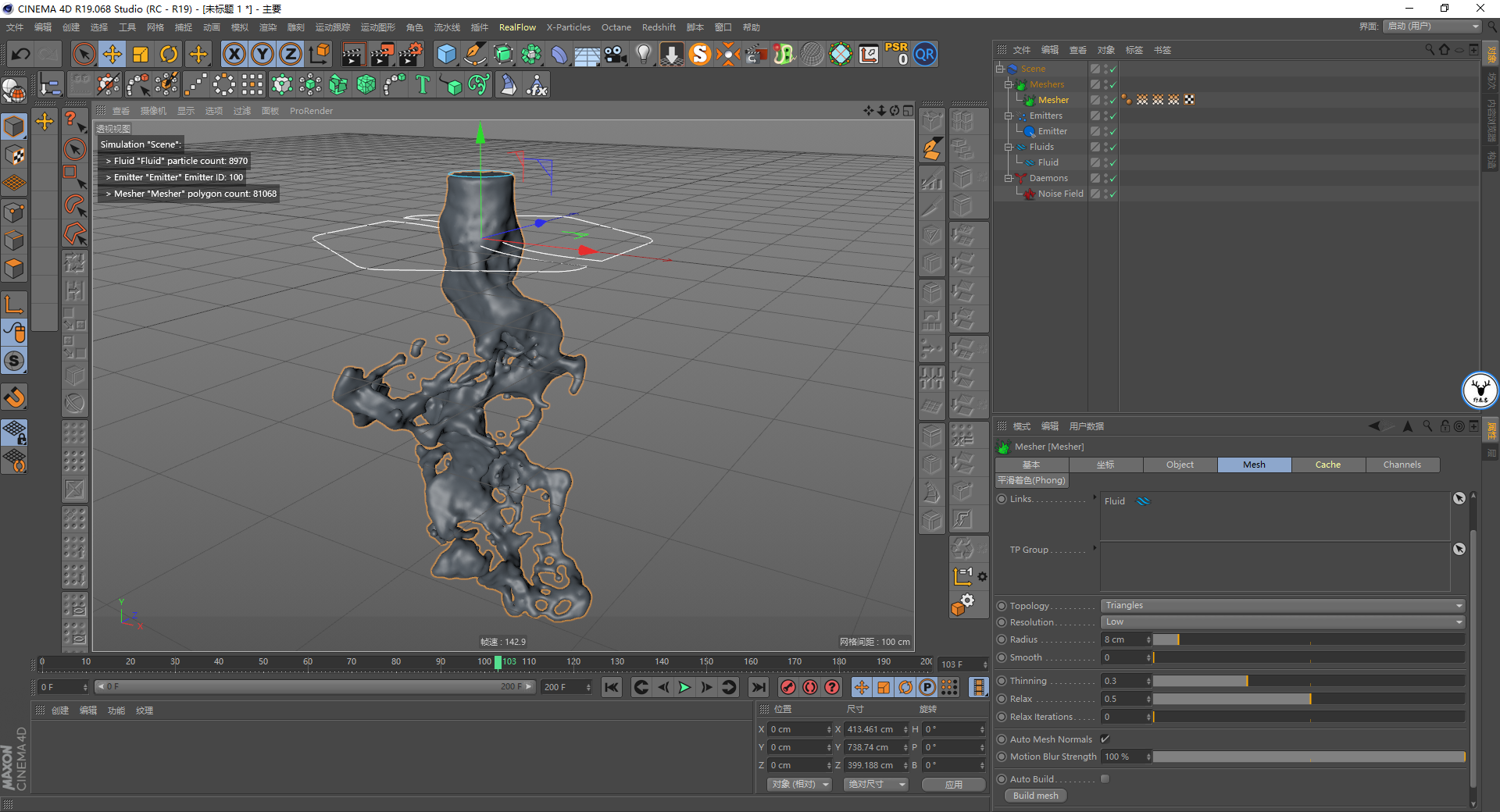Open the RealFlow menu
1500x812 pixels.
[x=517, y=27]
